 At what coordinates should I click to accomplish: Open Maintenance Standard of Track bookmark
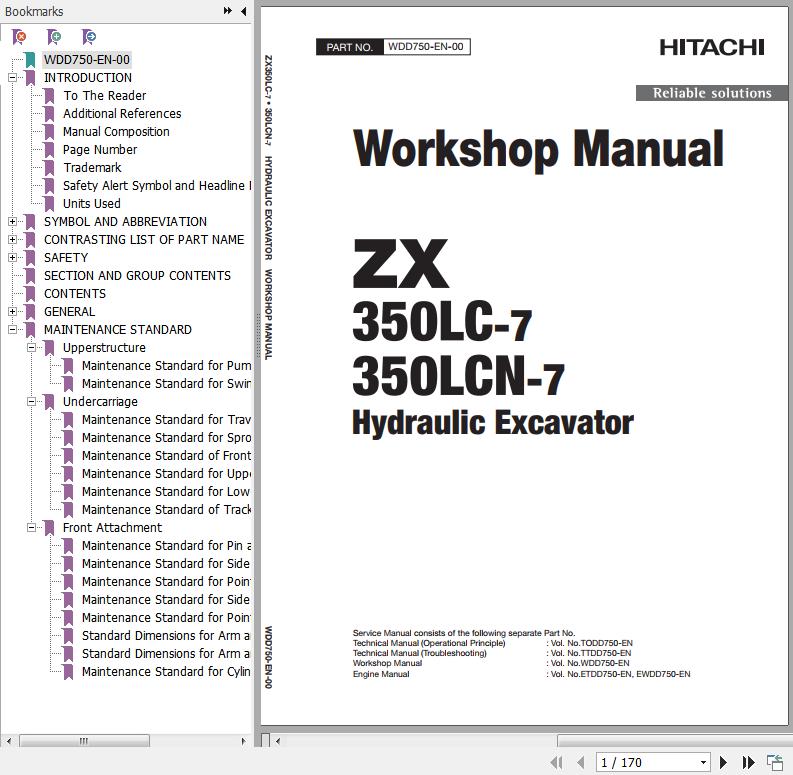[x=166, y=509]
